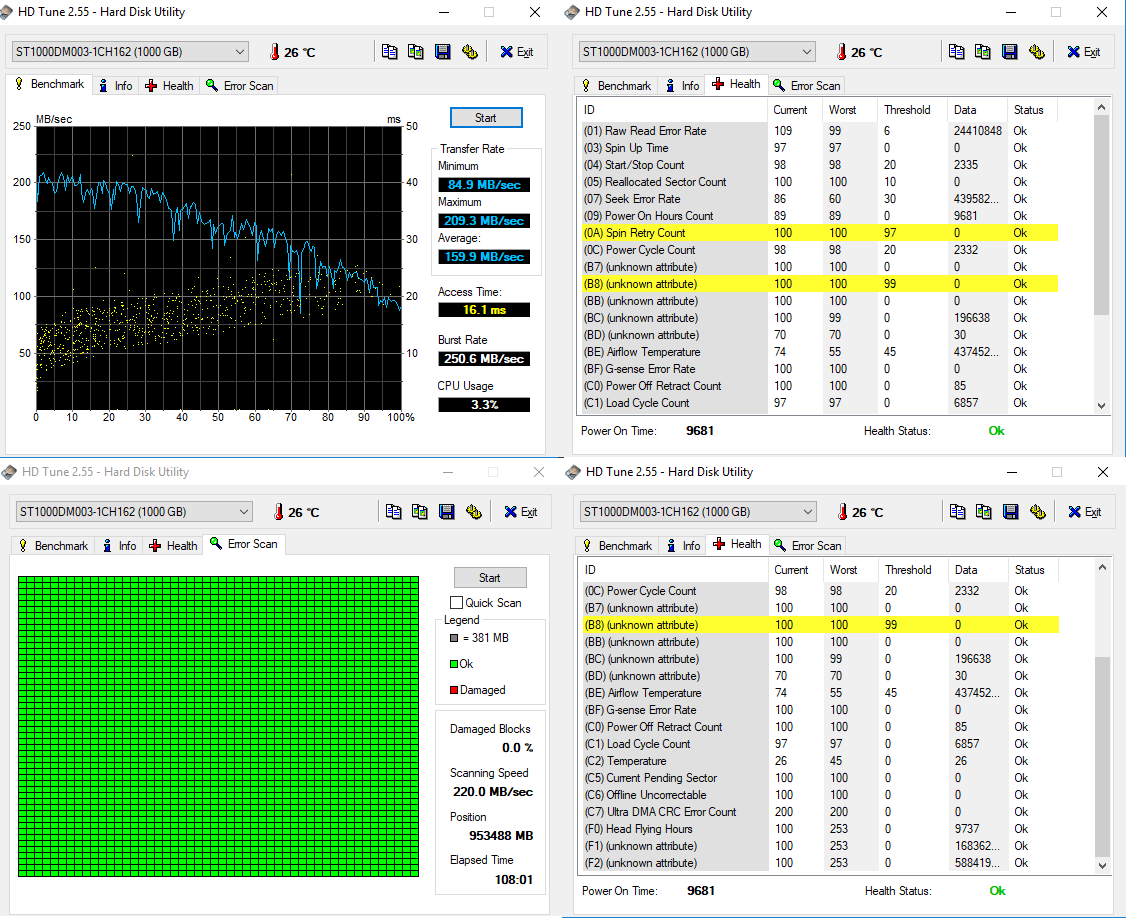Open Options icon in the Benchmark window toolbar
The height and width of the screenshot is (918, 1127).
pos(469,52)
